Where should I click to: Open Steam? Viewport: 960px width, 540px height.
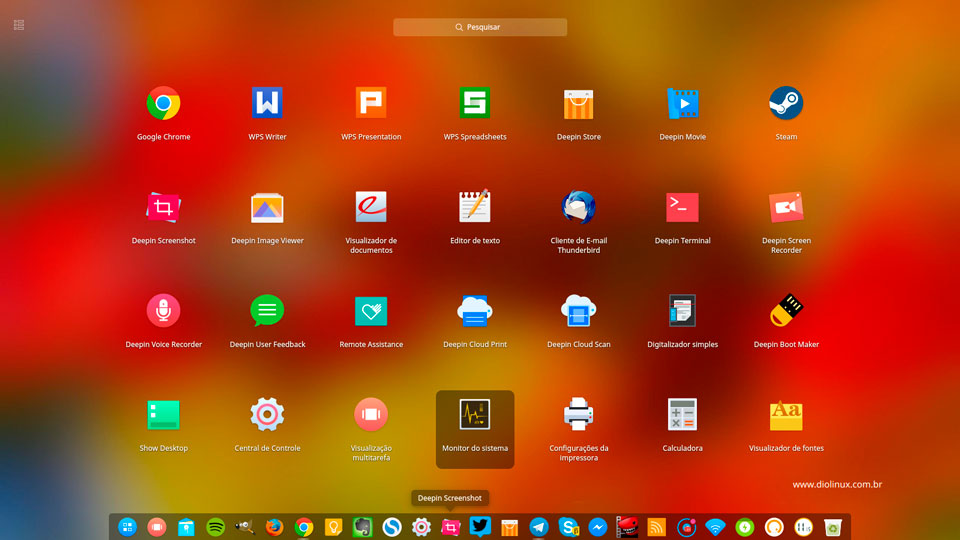pos(786,103)
